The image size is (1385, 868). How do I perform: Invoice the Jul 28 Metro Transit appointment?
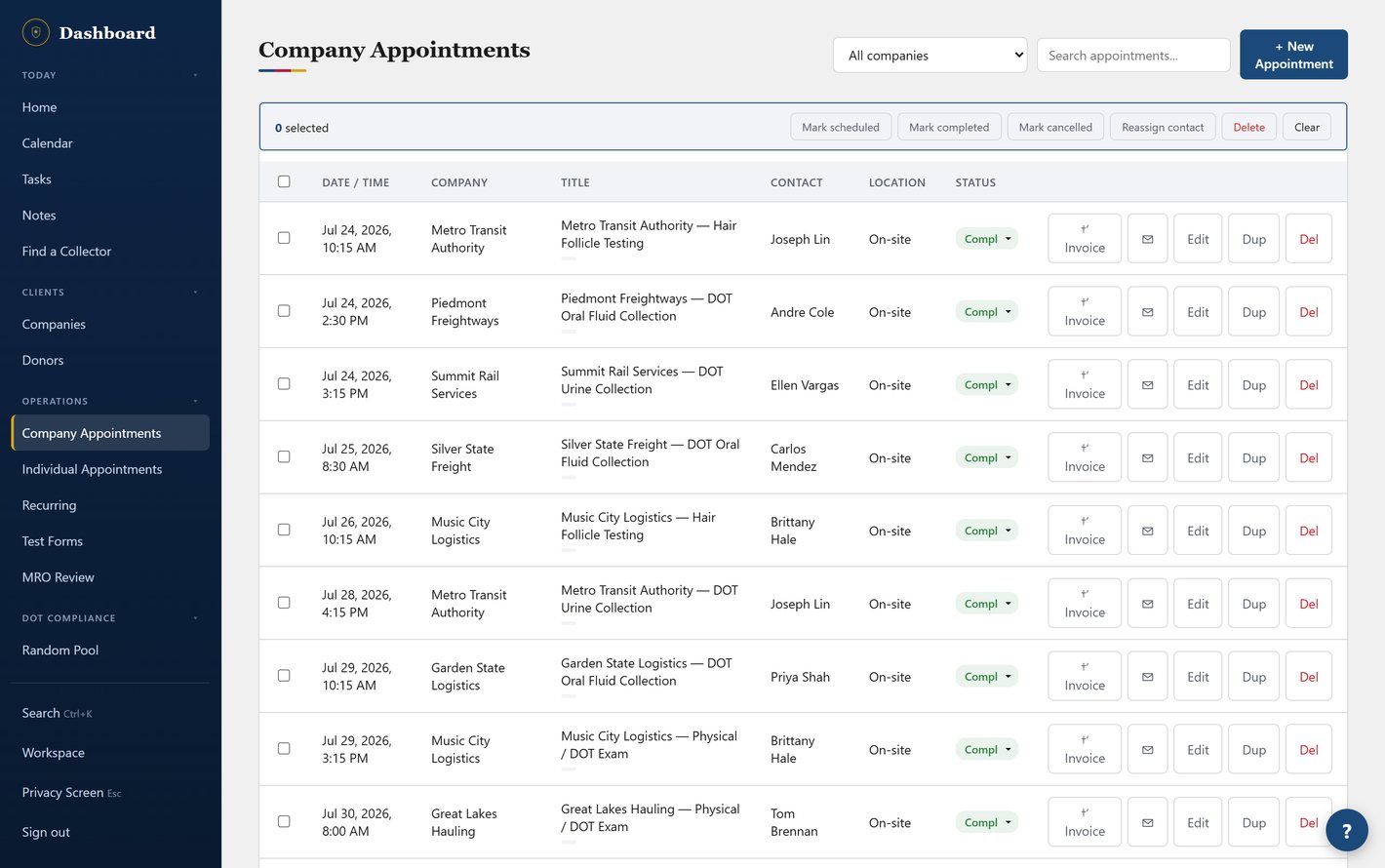pos(1085,604)
